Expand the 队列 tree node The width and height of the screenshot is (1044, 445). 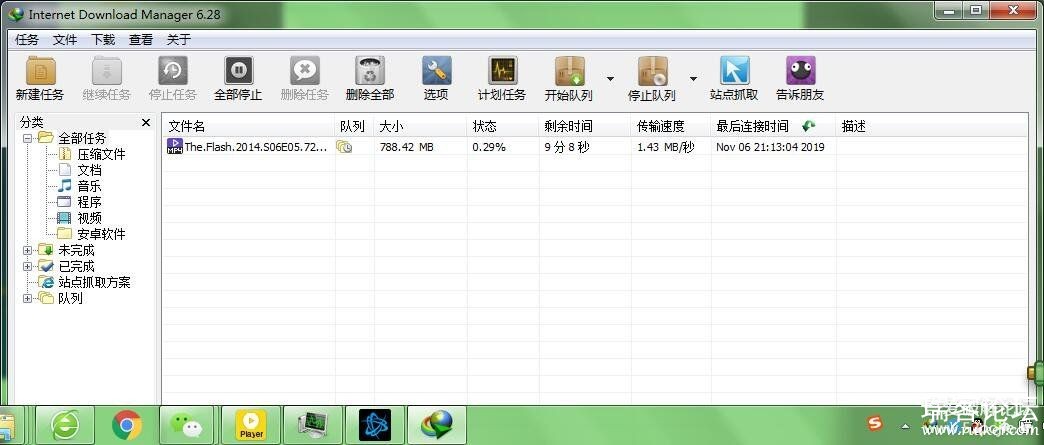pos(28,298)
